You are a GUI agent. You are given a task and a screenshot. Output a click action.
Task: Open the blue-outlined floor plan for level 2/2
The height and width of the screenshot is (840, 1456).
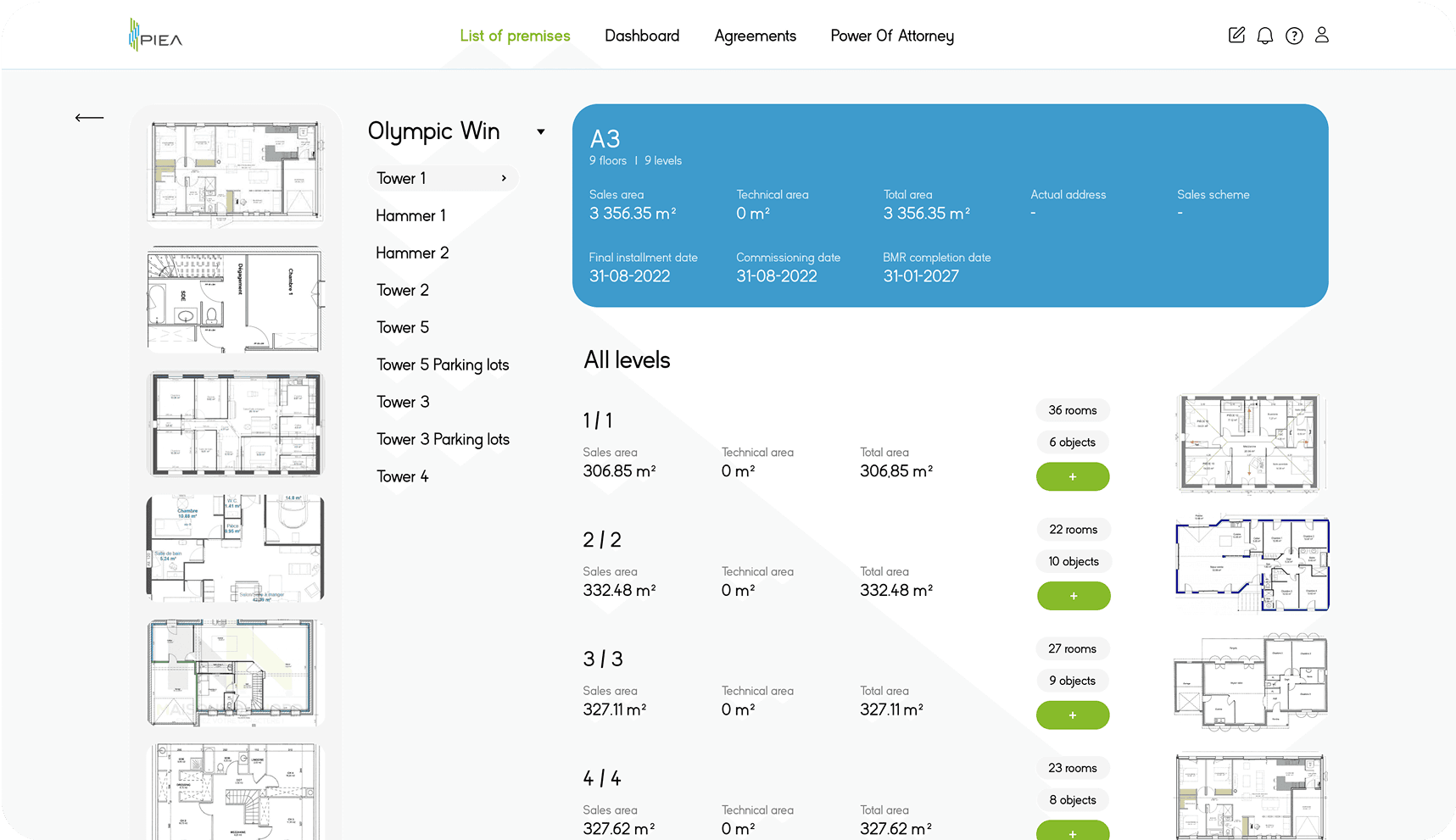(x=1251, y=563)
